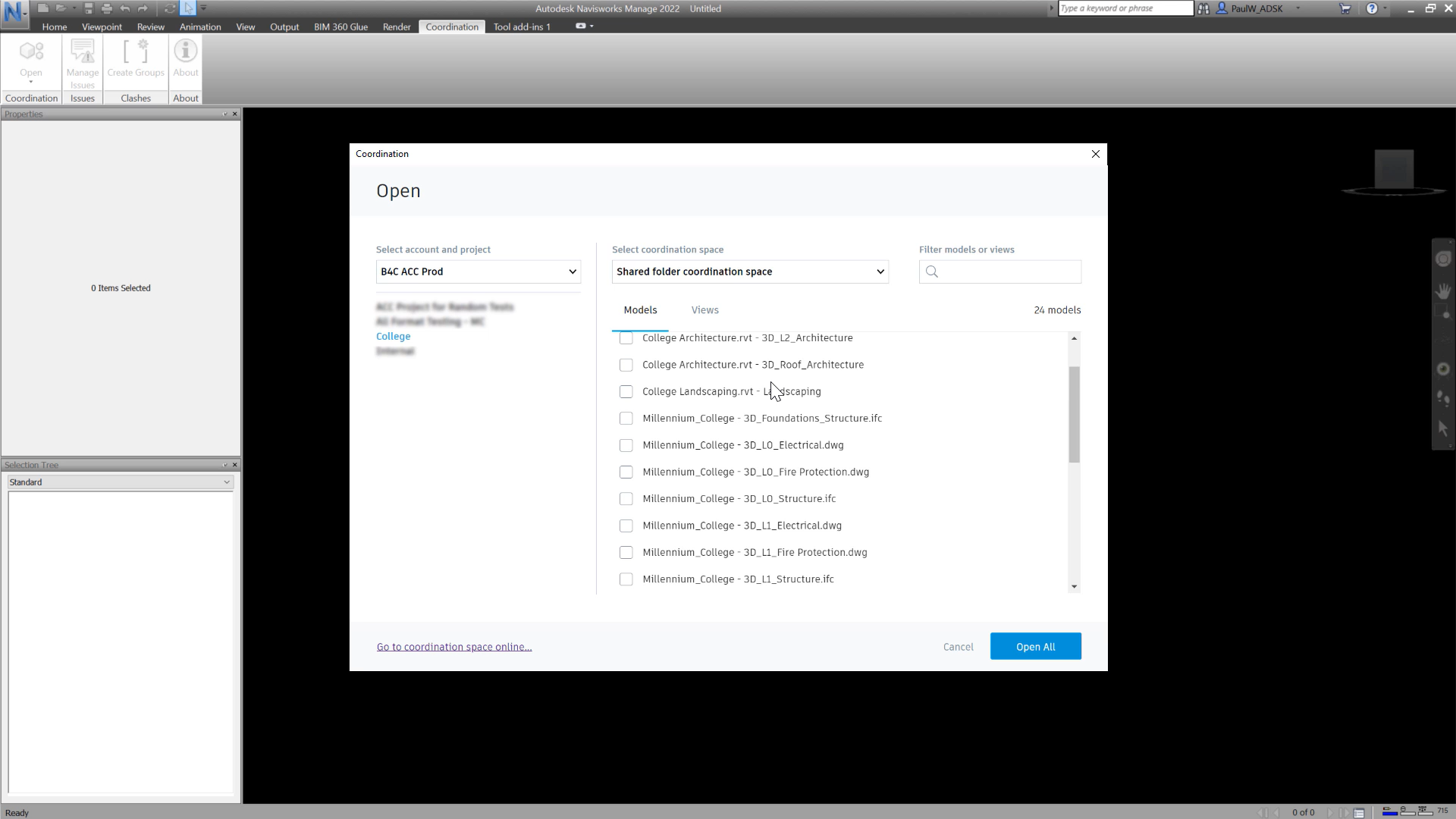Open the Shared folder coordination space dropdown
The height and width of the screenshot is (819, 1456).
click(x=749, y=271)
